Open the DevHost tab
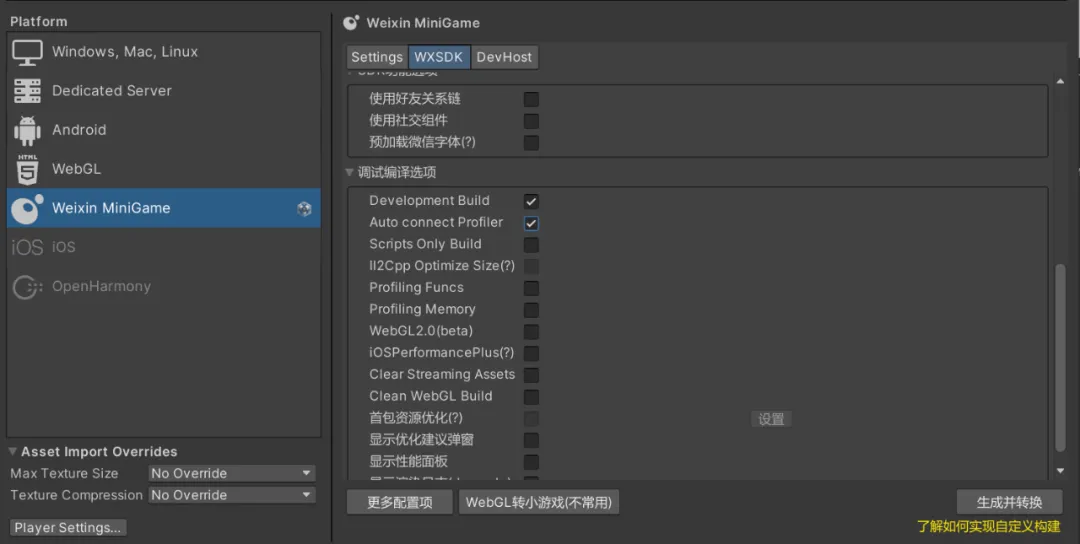 [504, 57]
